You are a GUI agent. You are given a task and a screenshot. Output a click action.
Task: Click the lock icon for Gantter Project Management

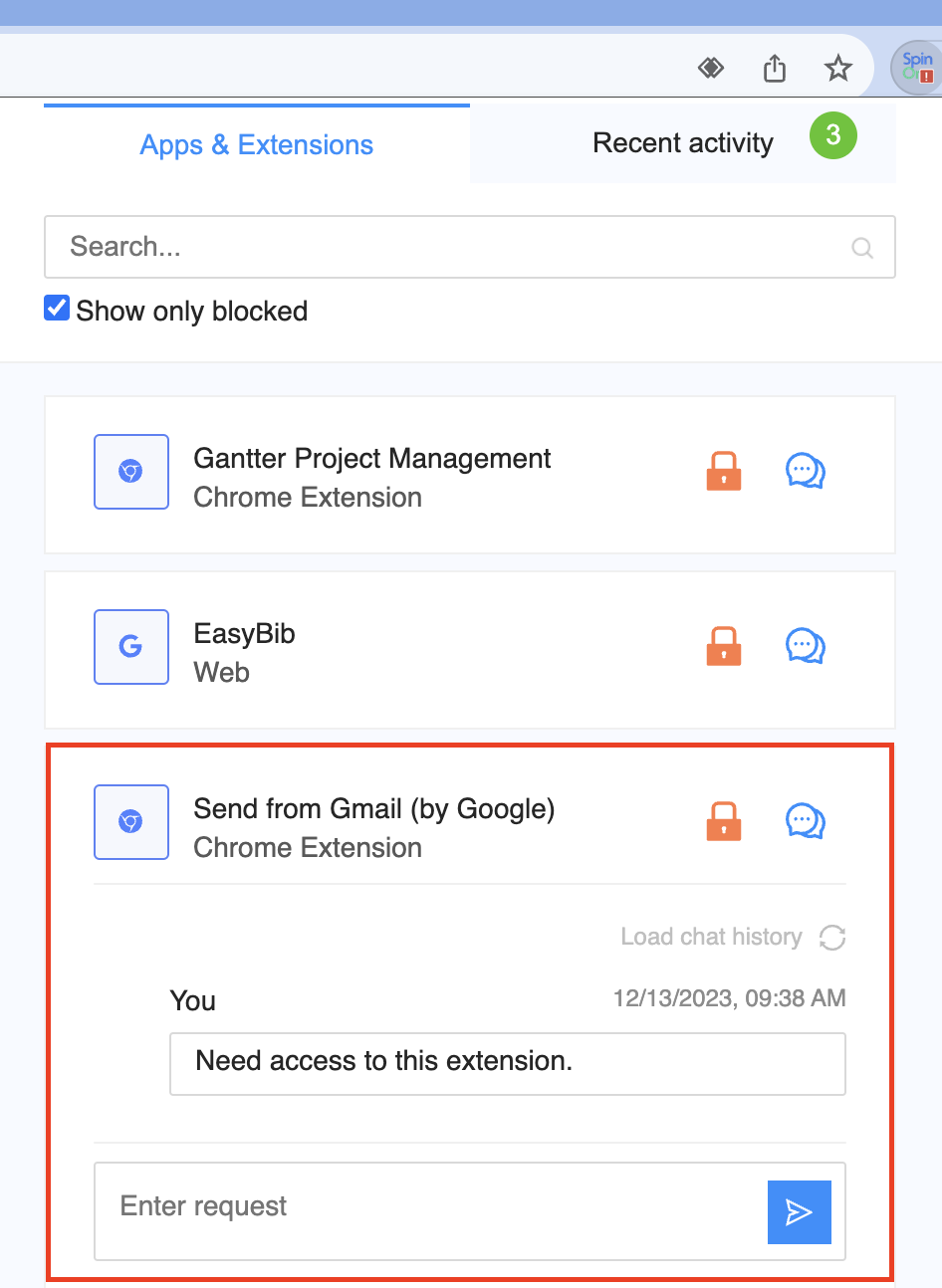724,471
